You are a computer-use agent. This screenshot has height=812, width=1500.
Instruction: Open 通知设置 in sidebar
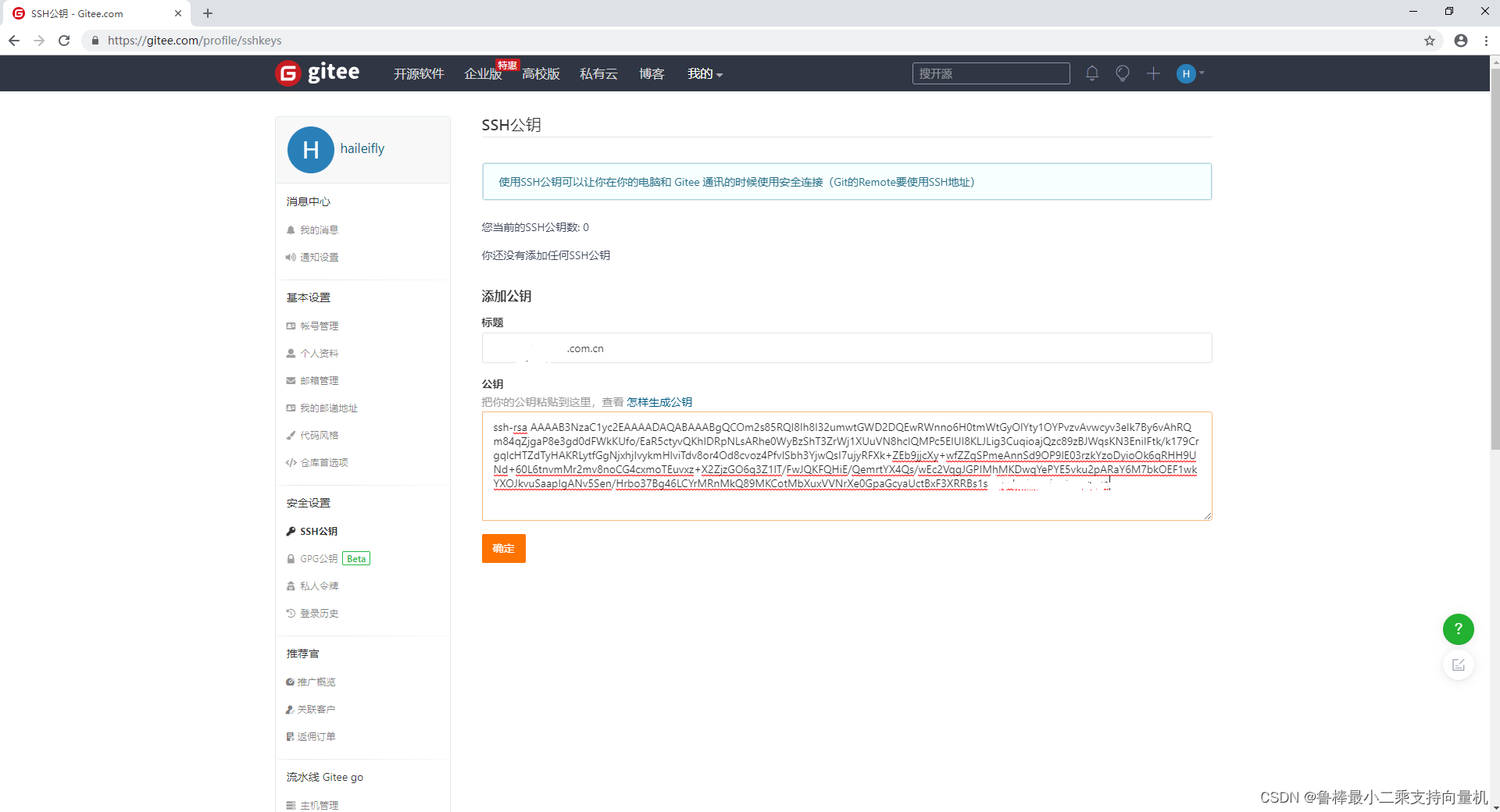click(x=312, y=257)
